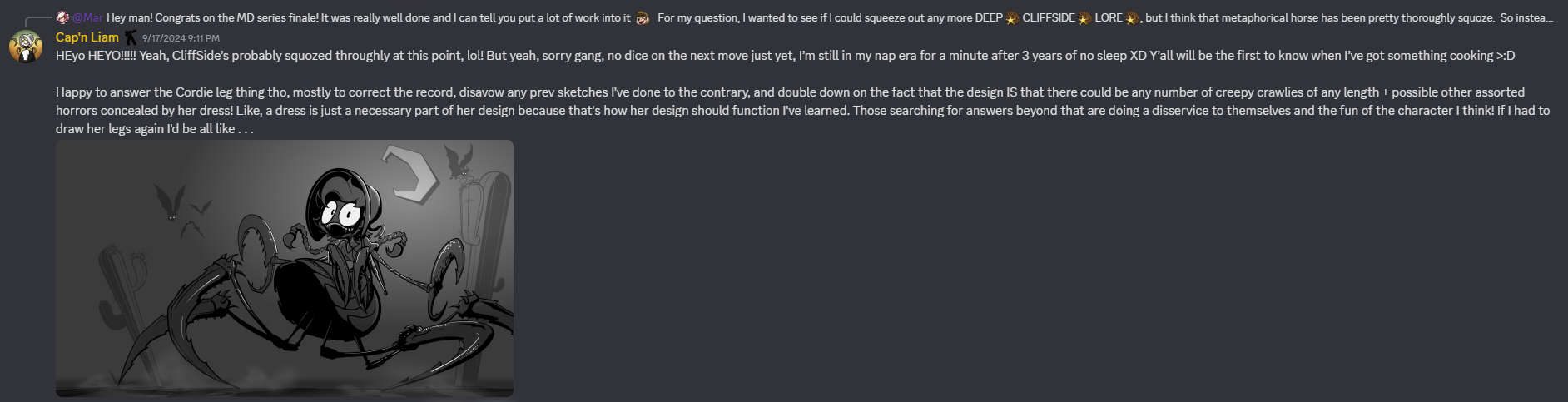Open Cap'n Liam's profile avatar
Image resolution: width=1568 pixels, height=402 pixels.
[26, 46]
